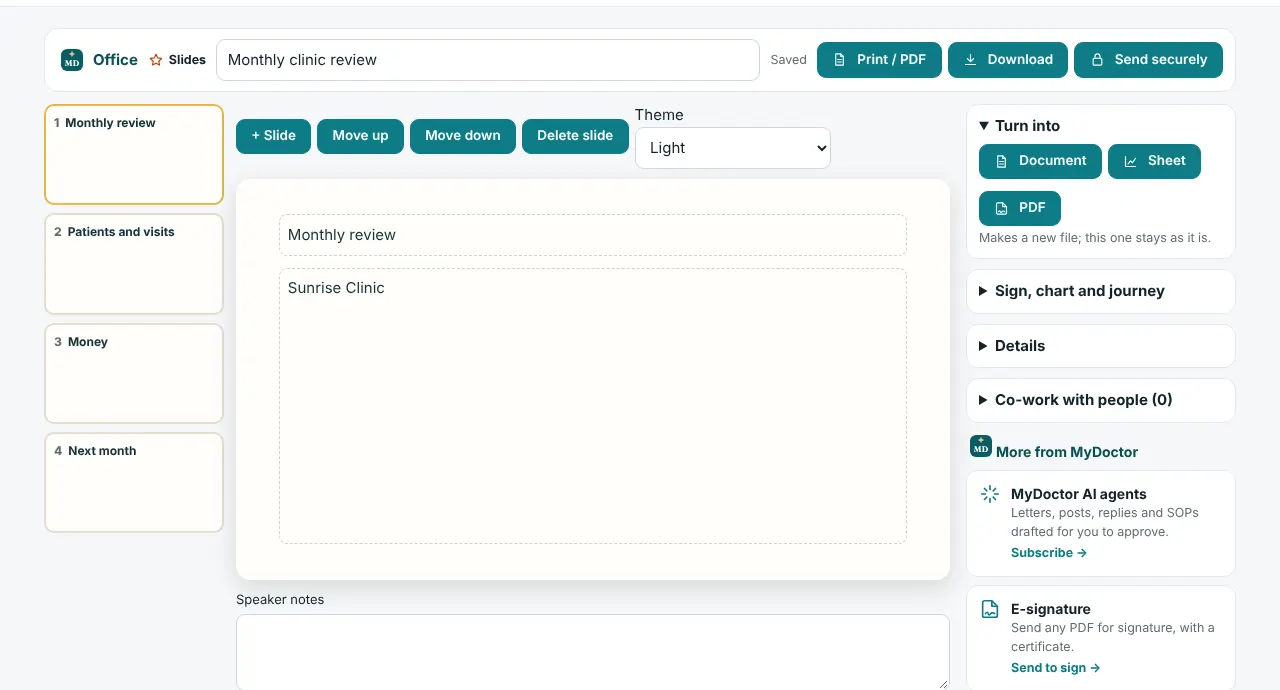Select slide 1 Monthly review thumbnail
This screenshot has height=690, width=1280.
pyautogui.click(x=134, y=154)
